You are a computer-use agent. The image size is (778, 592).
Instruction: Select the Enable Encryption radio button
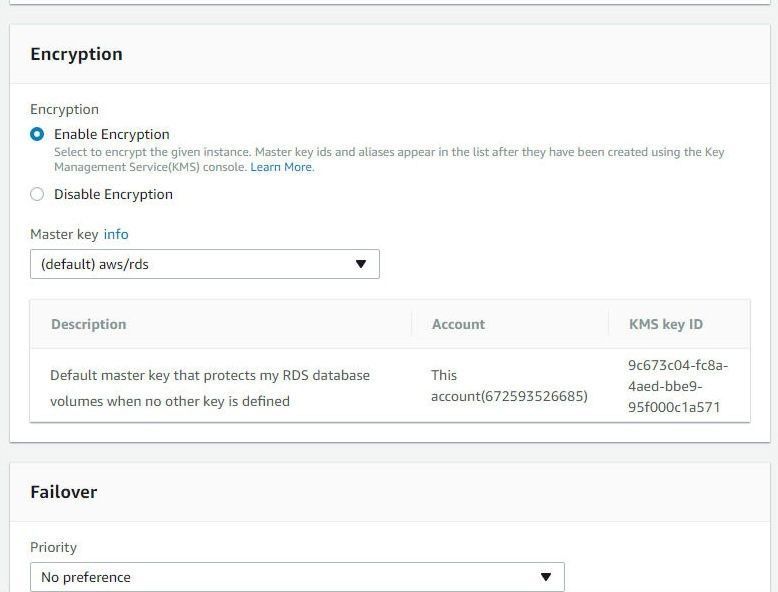(x=37, y=134)
